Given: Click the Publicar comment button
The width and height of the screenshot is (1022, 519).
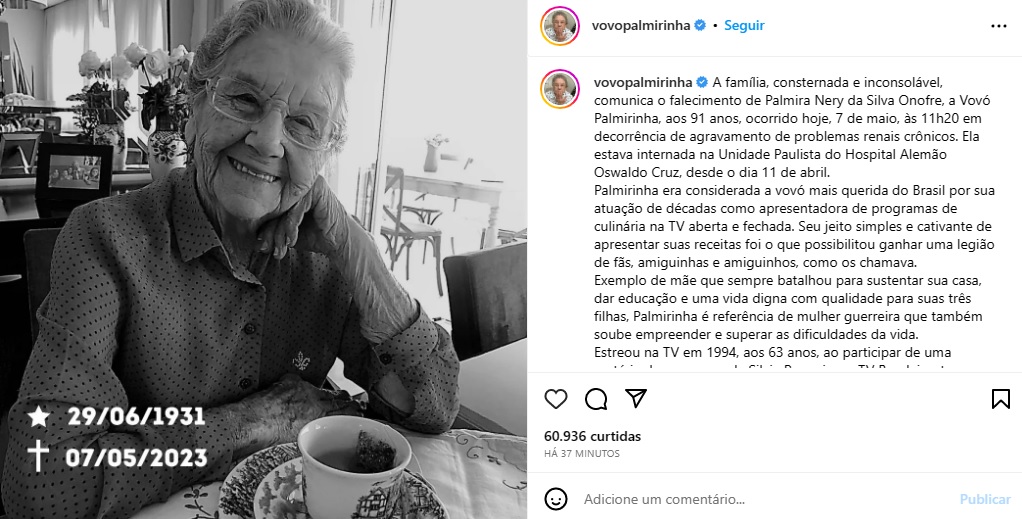Looking at the screenshot, I should [985, 499].
